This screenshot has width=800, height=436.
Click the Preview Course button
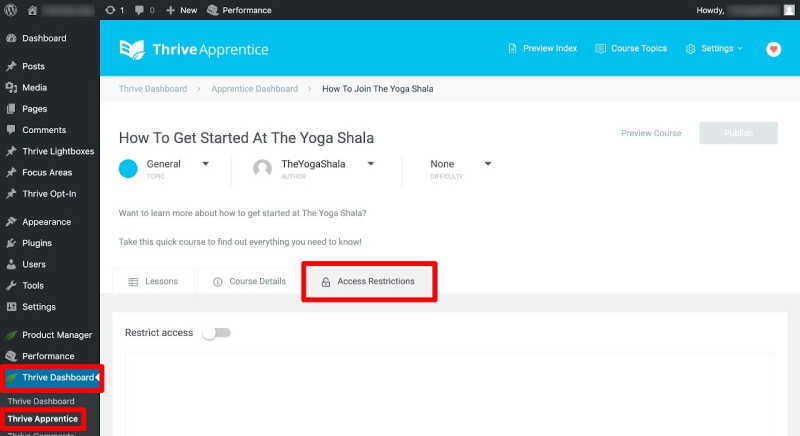(651, 133)
